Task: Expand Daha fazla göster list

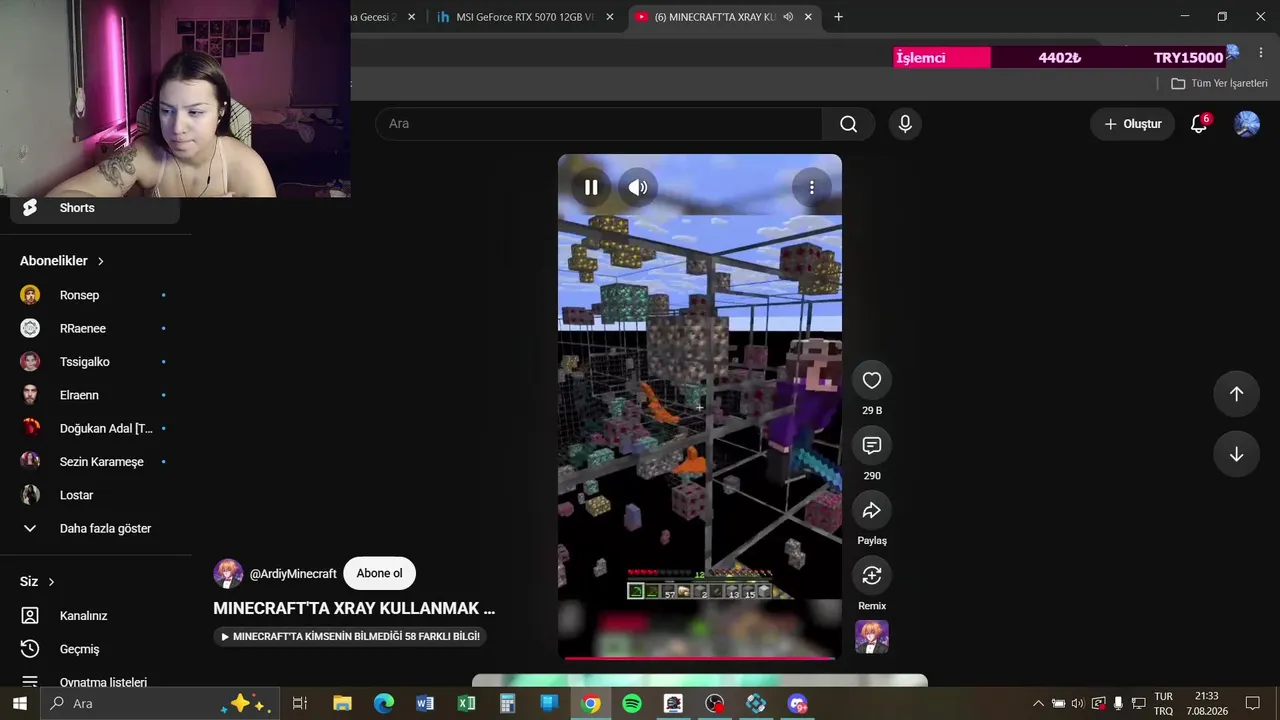Action: (x=95, y=528)
